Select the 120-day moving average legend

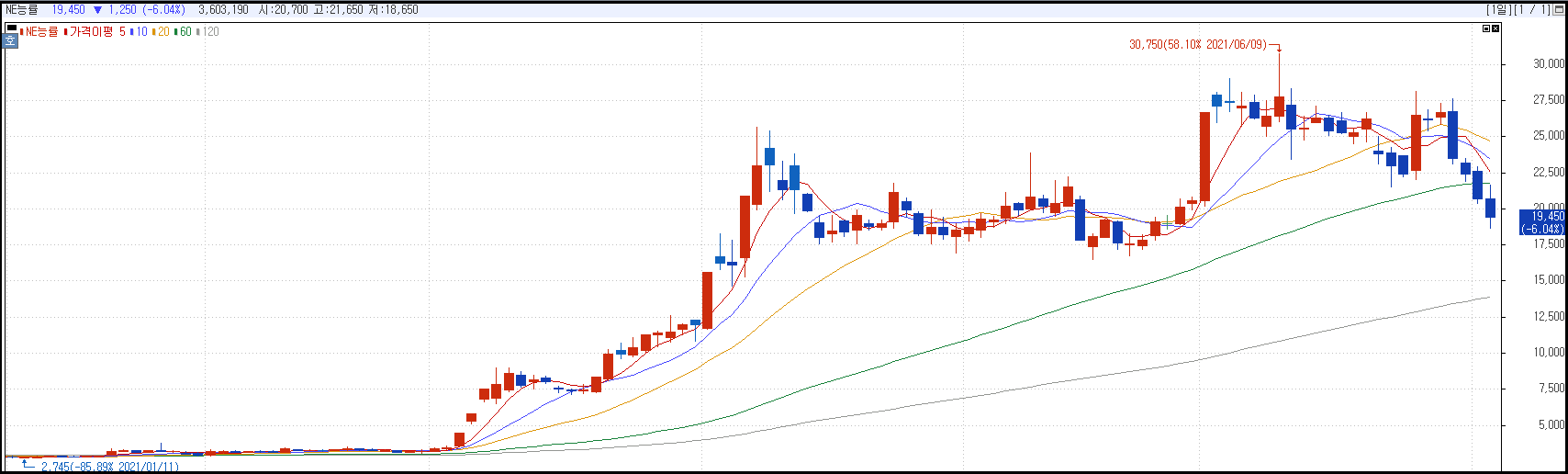tap(208, 31)
